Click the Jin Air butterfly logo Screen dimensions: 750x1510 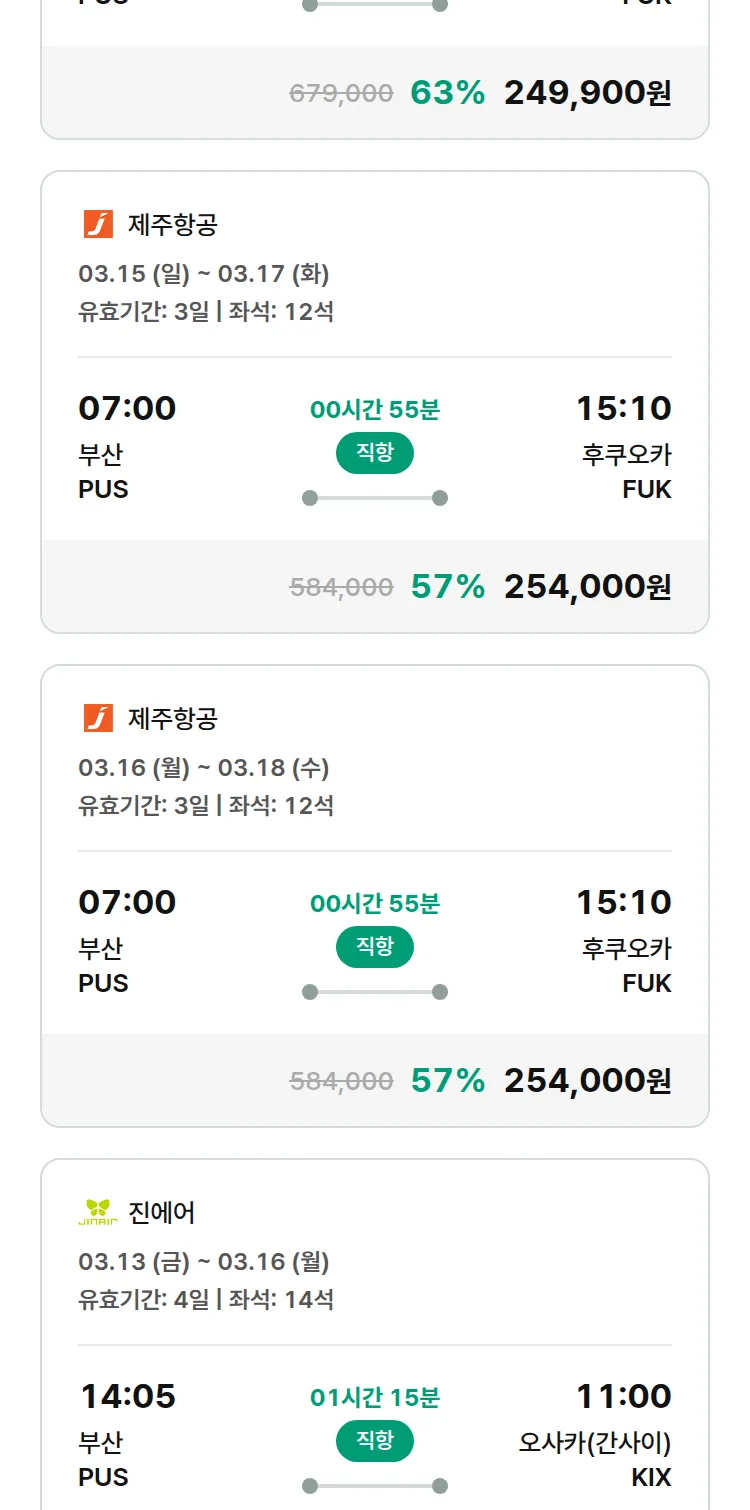(98, 1212)
